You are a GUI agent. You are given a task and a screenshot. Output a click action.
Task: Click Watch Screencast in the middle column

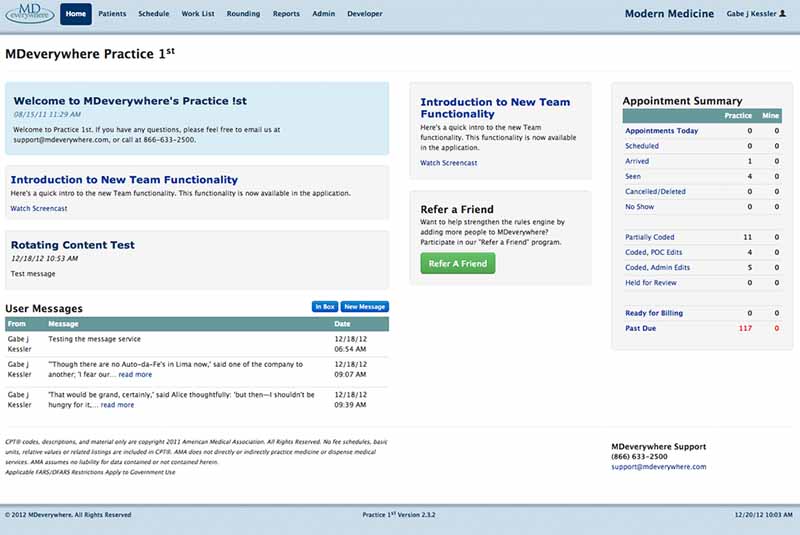(x=448, y=163)
